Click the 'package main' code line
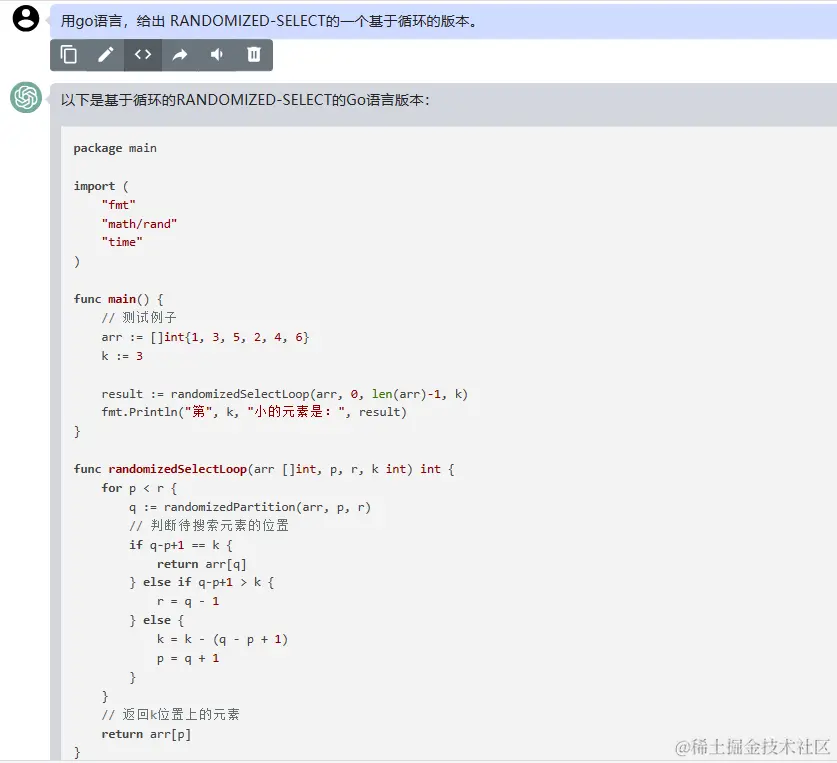837x763 pixels. pos(115,148)
